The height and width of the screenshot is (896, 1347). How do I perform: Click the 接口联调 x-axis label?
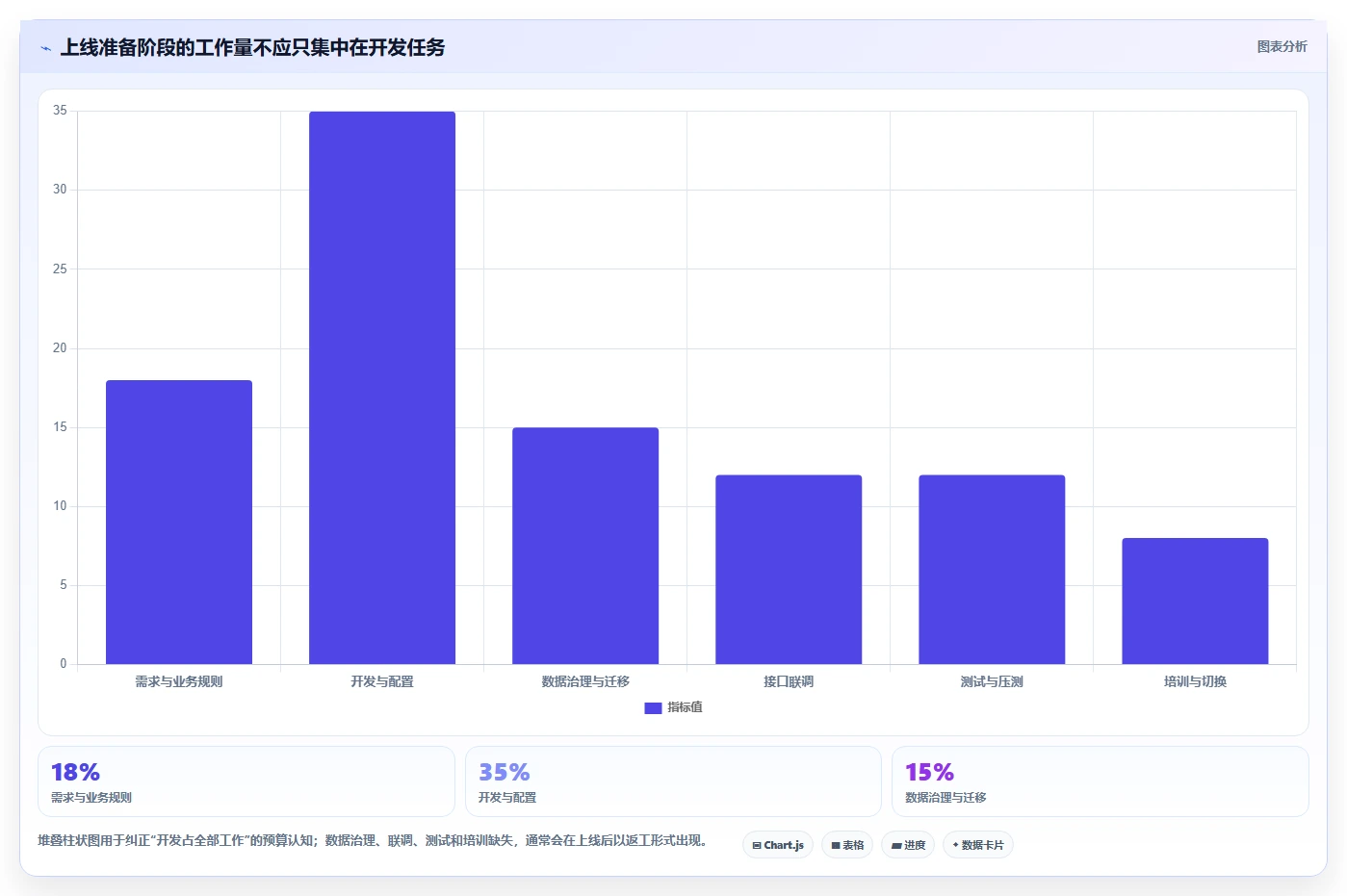789,681
